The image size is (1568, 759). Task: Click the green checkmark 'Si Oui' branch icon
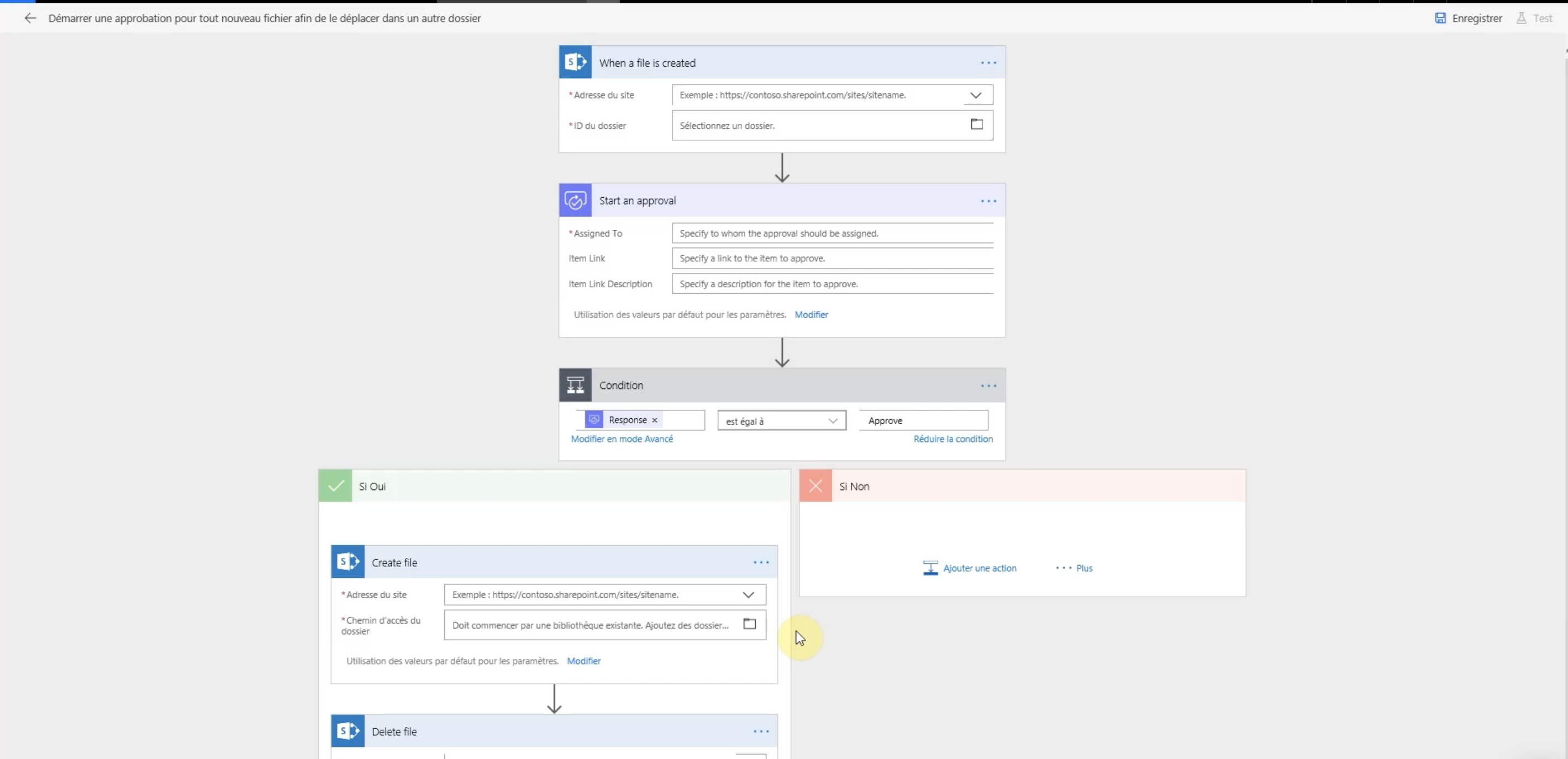[335, 486]
